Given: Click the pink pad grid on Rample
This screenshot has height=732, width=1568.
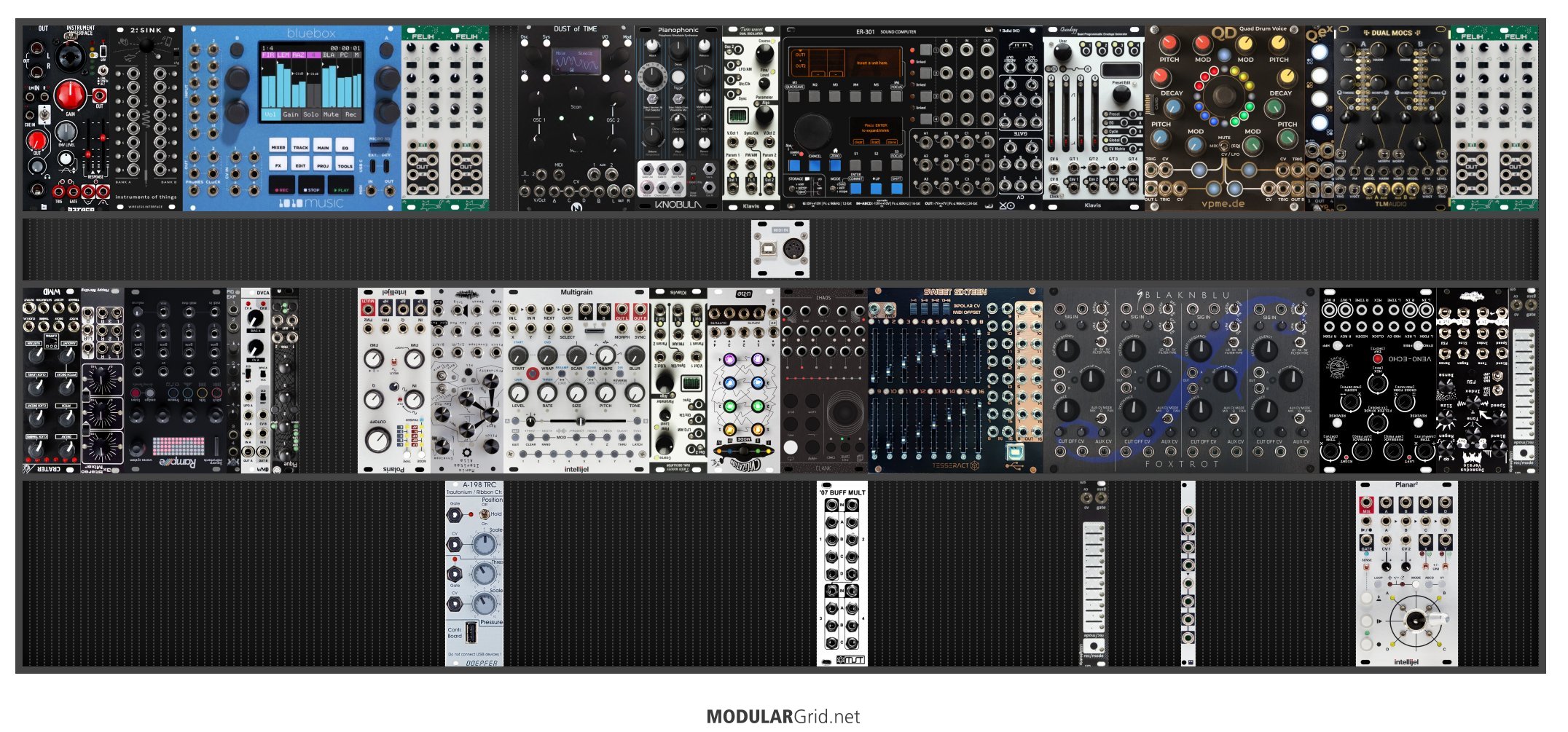Looking at the screenshot, I should (x=178, y=445).
